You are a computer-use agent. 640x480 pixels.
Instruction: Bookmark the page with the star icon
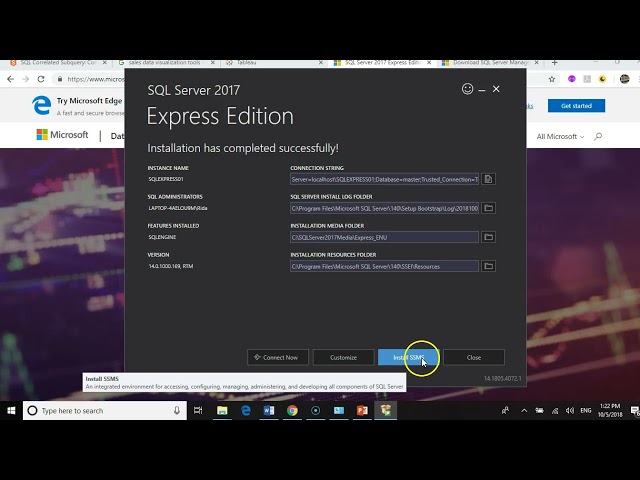click(552, 79)
